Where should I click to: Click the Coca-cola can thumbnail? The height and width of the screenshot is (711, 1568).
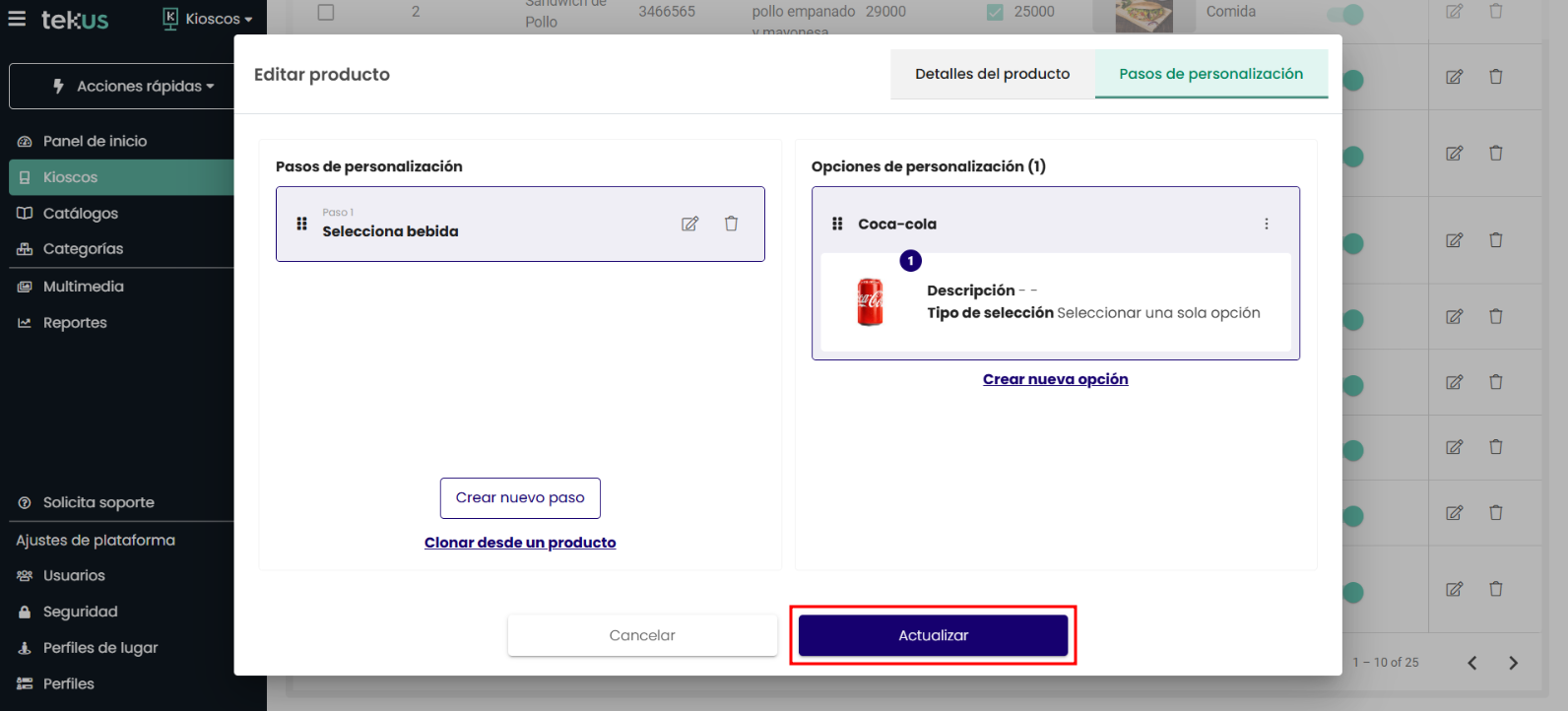point(870,301)
